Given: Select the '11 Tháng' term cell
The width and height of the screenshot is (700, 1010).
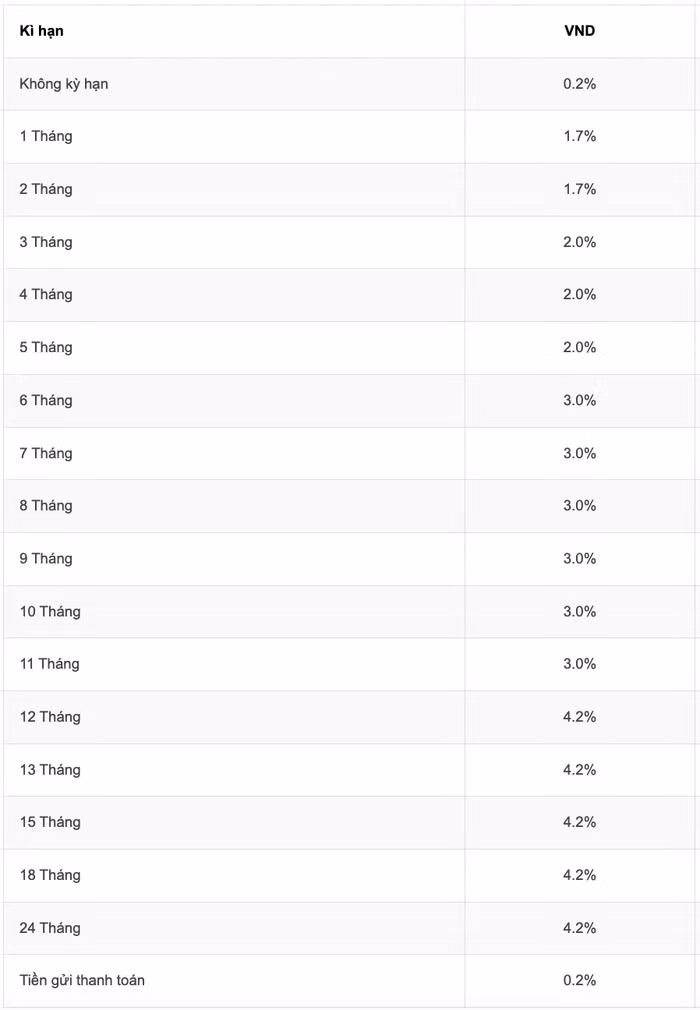Looking at the screenshot, I should pos(50,664).
